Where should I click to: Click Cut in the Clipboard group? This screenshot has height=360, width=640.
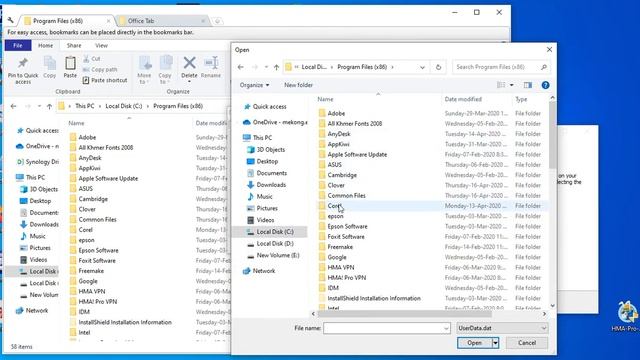coord(92,59)
